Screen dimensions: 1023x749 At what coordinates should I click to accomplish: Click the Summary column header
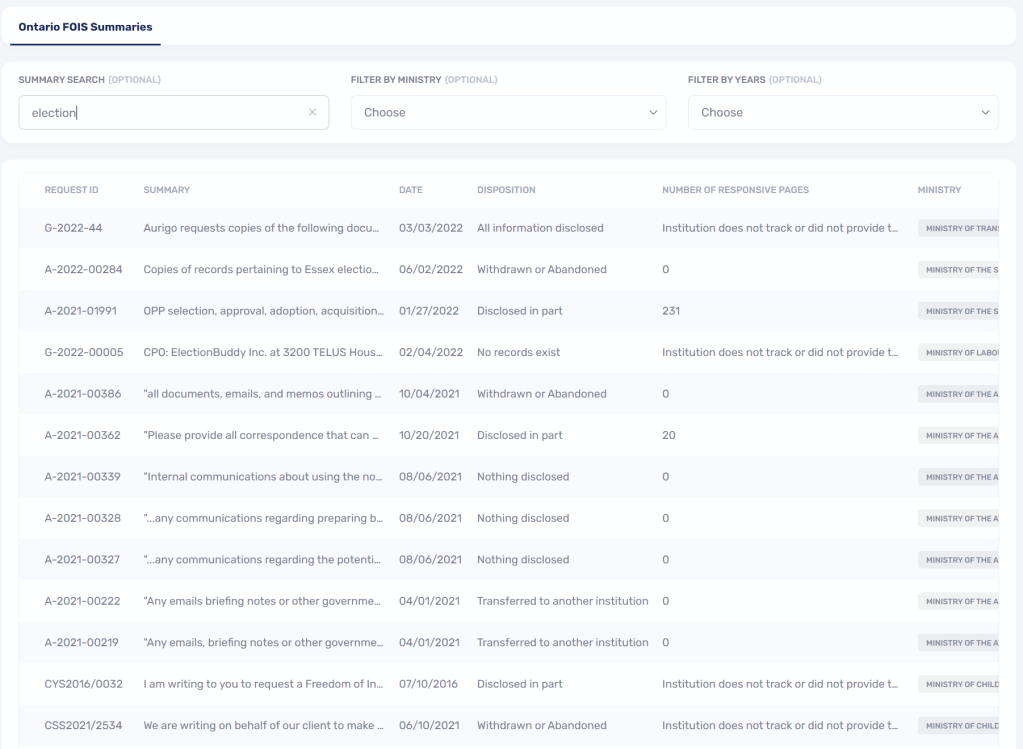(x=166, y=190)
